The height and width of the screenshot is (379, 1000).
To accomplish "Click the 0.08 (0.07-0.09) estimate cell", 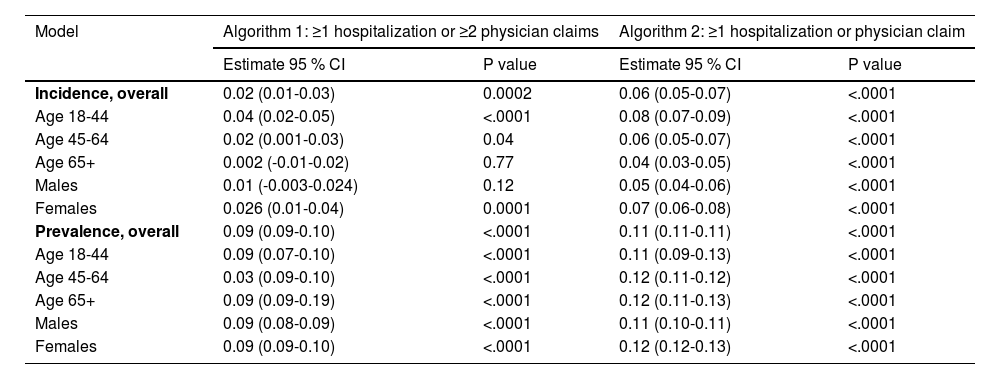I will point(675,117).
